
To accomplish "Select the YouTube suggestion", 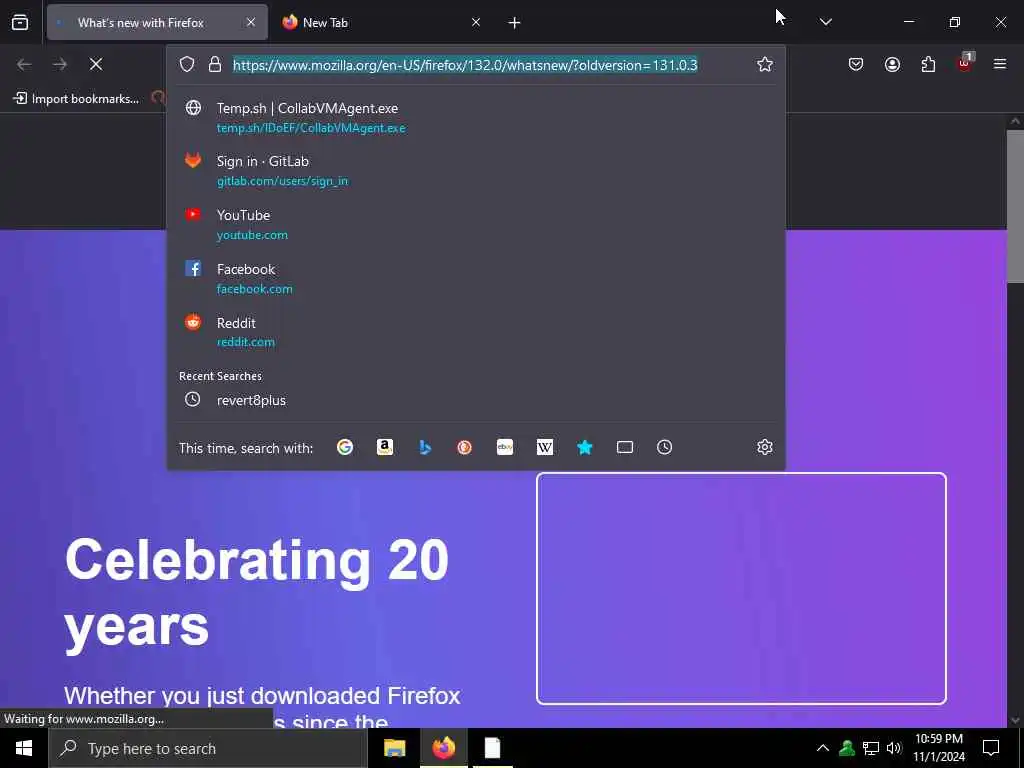I will click(x=475, y=225).
